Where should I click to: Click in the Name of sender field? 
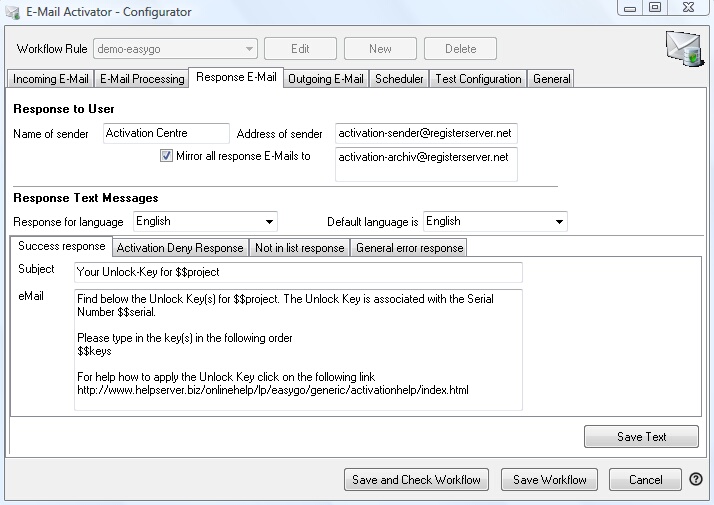coord(166,133)
